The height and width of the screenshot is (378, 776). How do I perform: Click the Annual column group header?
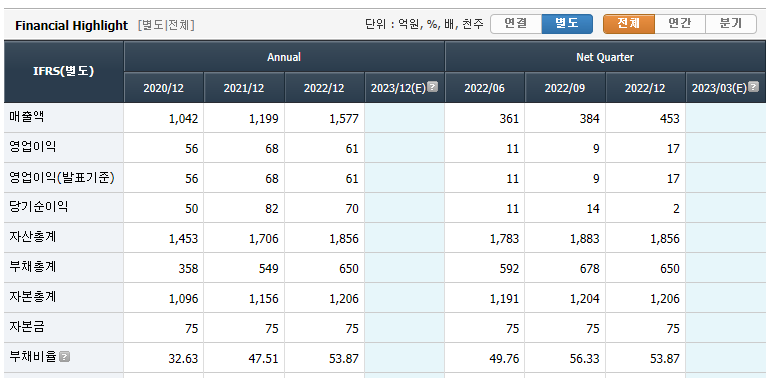click(284, 57)
